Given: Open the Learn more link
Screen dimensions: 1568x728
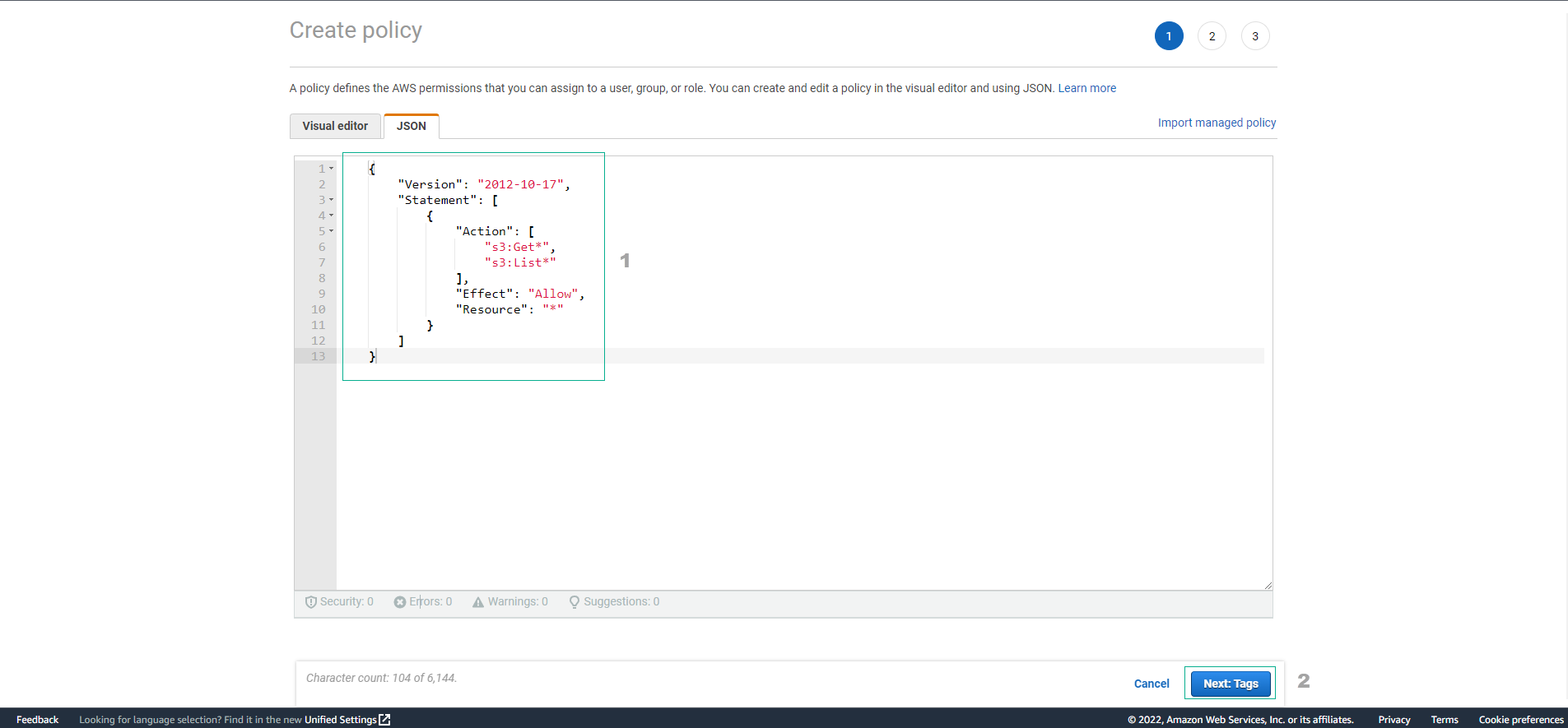Looking at the screenshot, I should 1087,88.
